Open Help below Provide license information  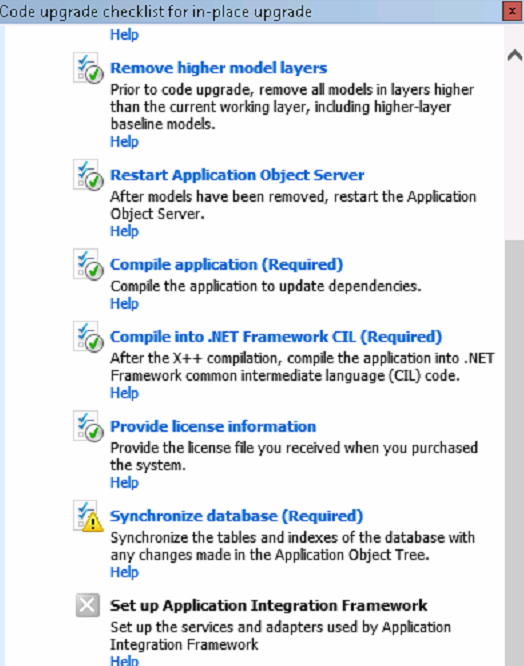pyautogui.click(x=124, y=483)
